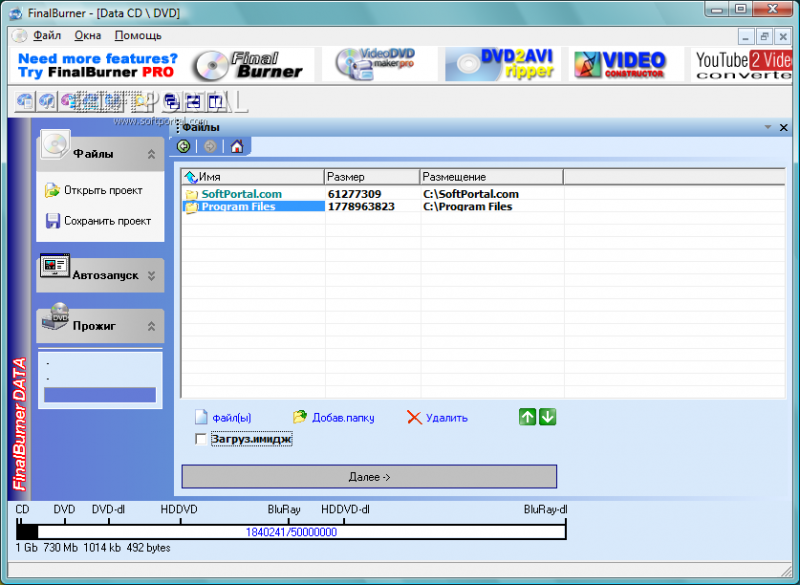This screenshot has width=800, height=585.
Task: Open the Video Constructor banner
Action: click(x=626, y=64)
